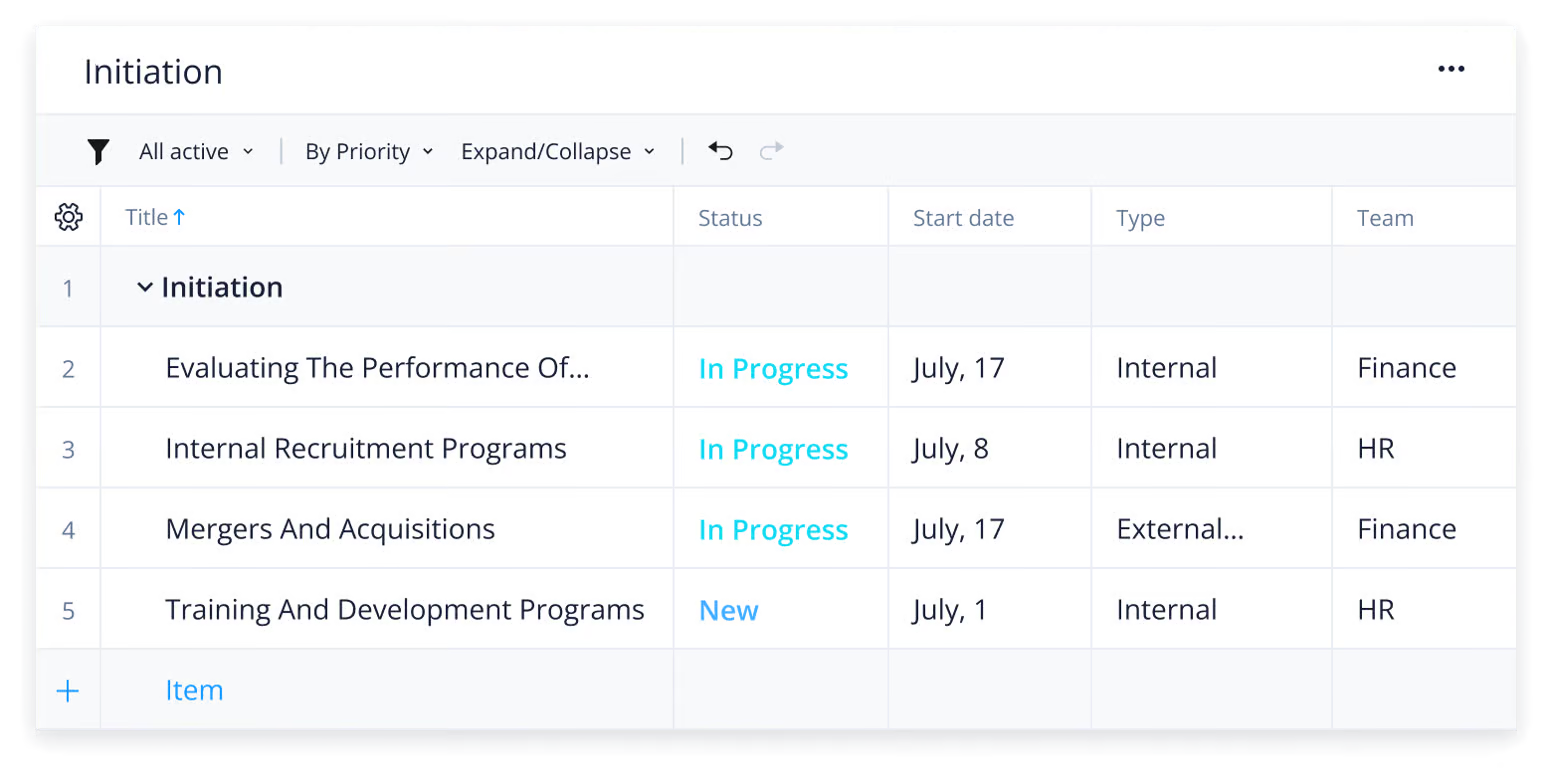Open the more options ellipsis menu
1552x776 pixels.
tap(1451, 68)
